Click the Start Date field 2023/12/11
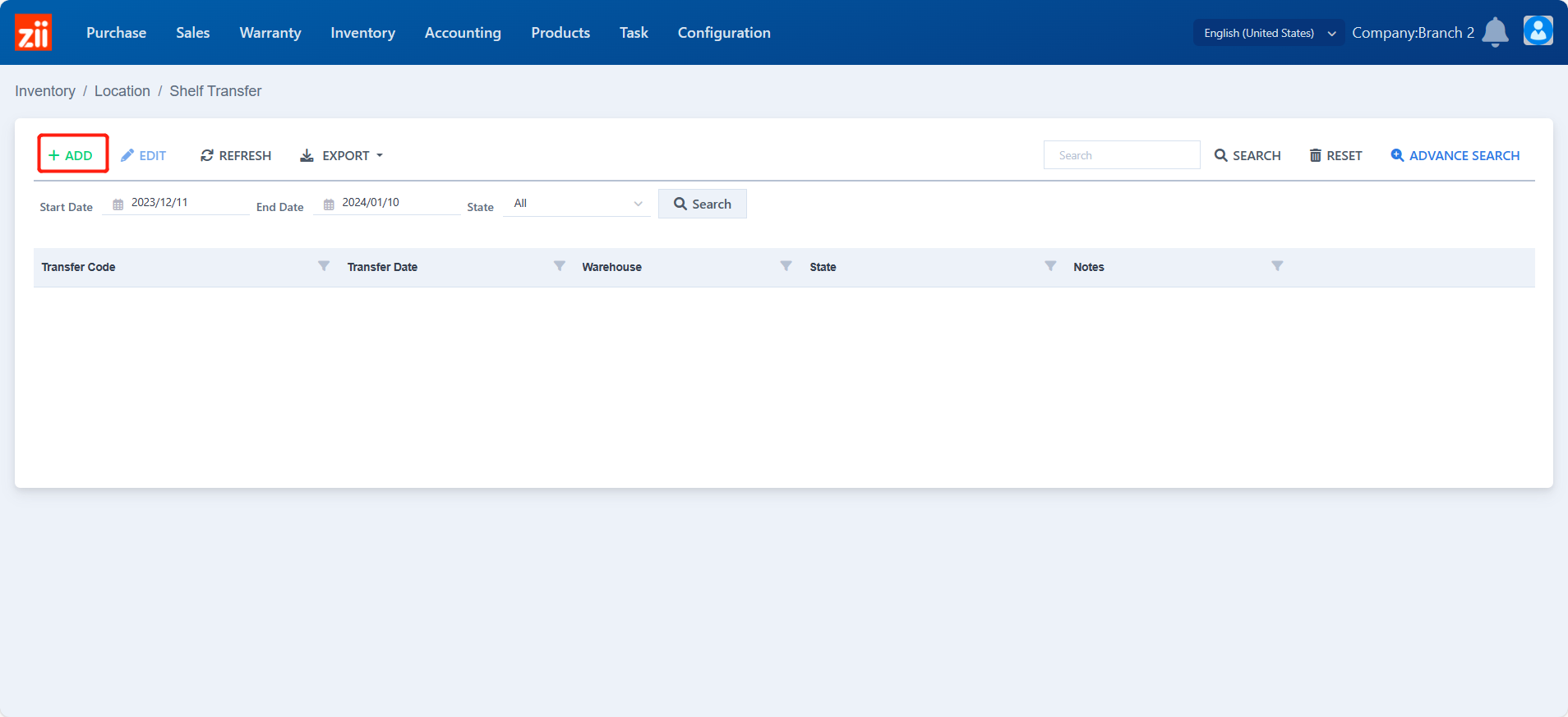 (x=175, y=203)
